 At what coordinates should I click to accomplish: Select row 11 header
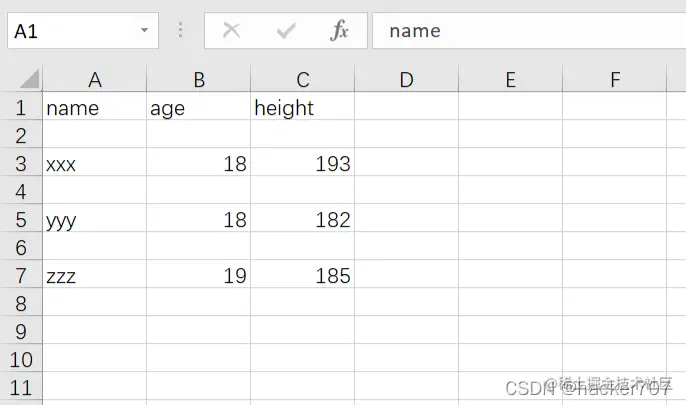point(21,388)
